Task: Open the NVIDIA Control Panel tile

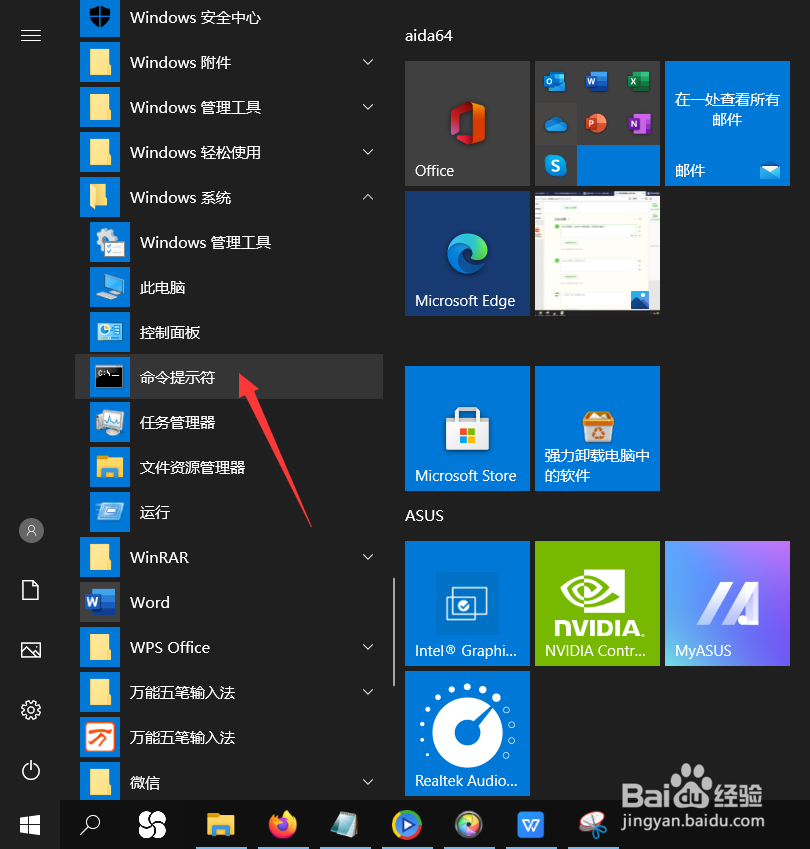Action: pyautogui.click(x=597, y=603)
